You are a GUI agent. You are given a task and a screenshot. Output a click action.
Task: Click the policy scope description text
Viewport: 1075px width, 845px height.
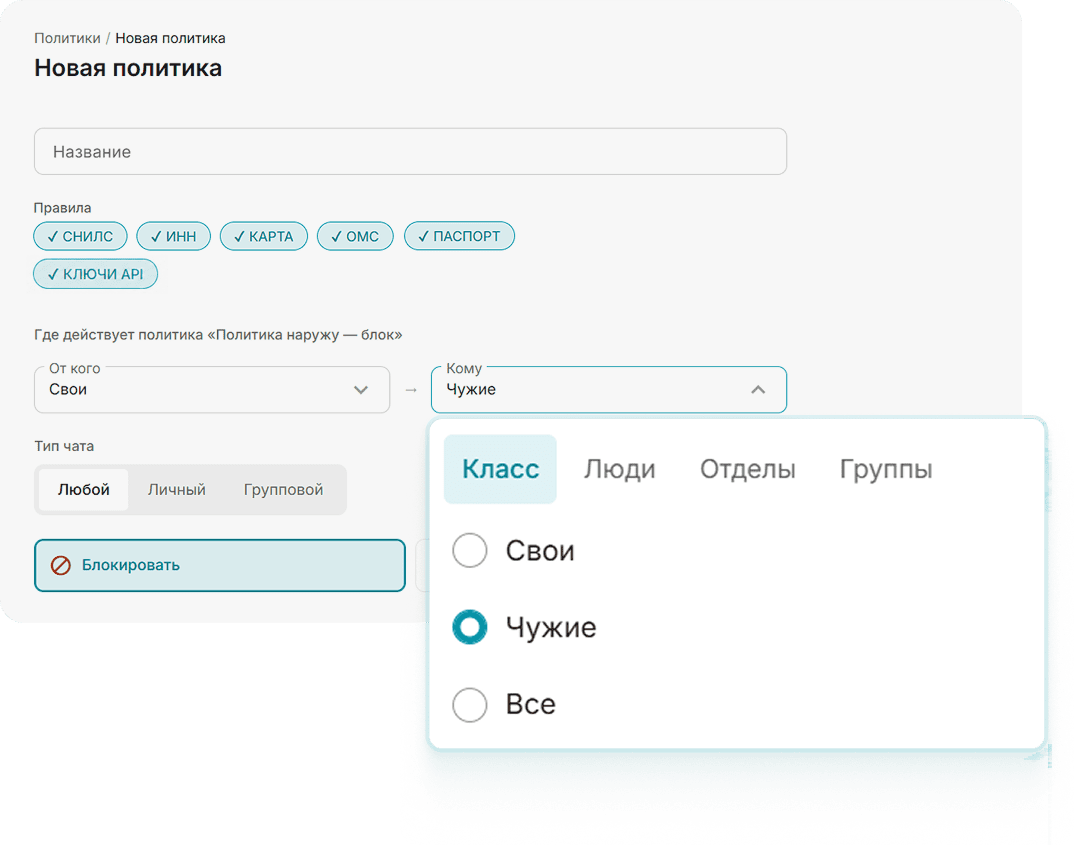point(218,335)
